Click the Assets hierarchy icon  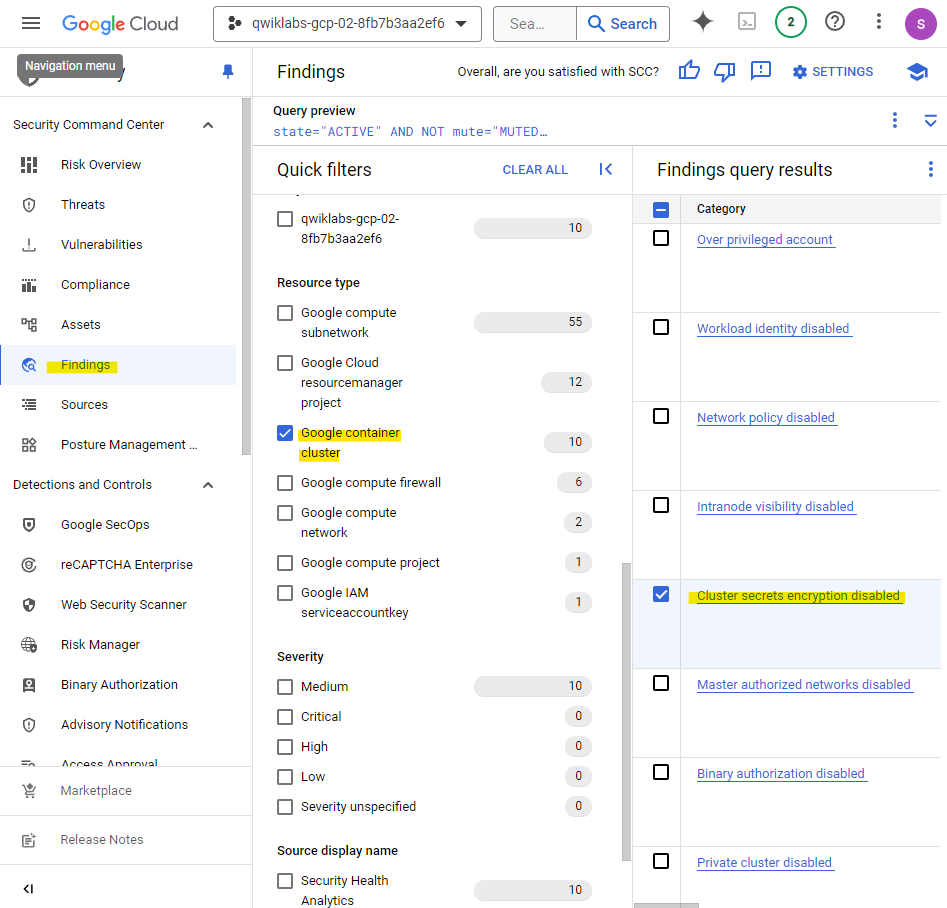pos(29,324)
